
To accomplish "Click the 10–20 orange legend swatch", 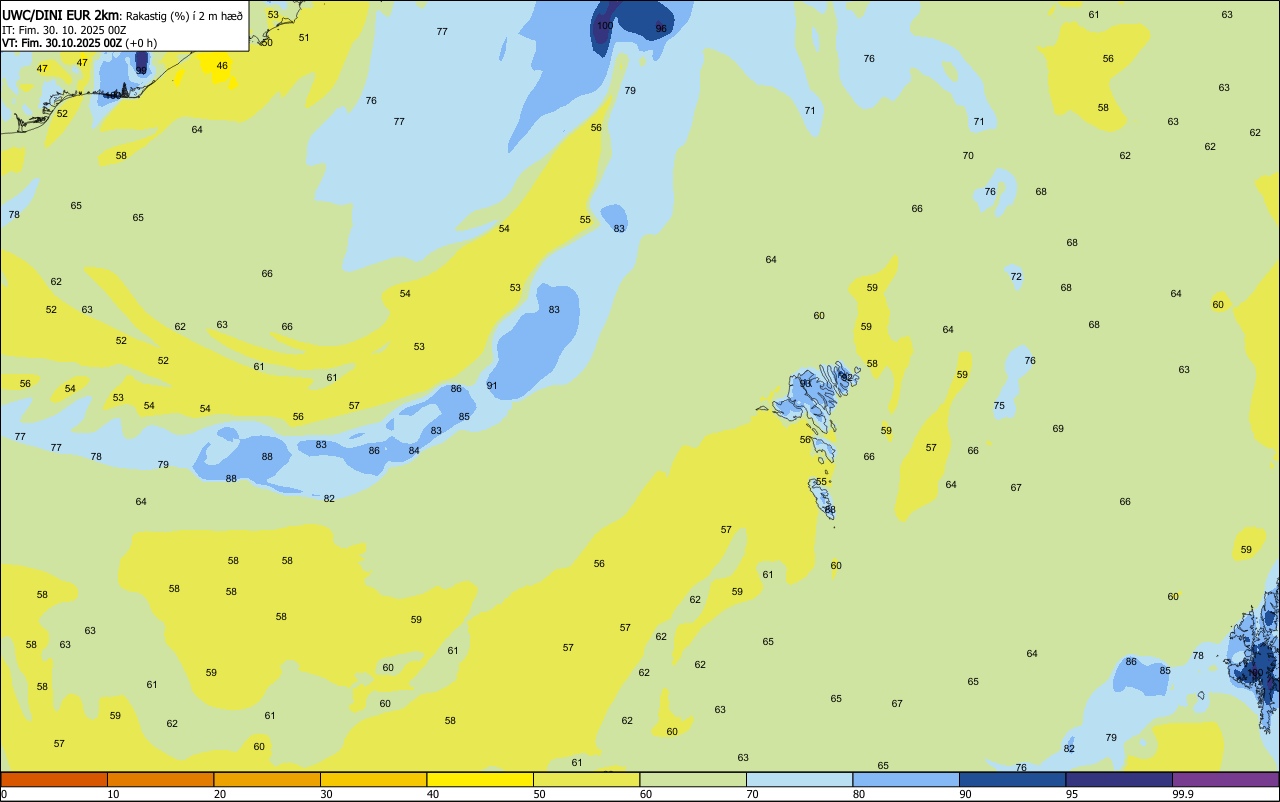I will (160, 779).
